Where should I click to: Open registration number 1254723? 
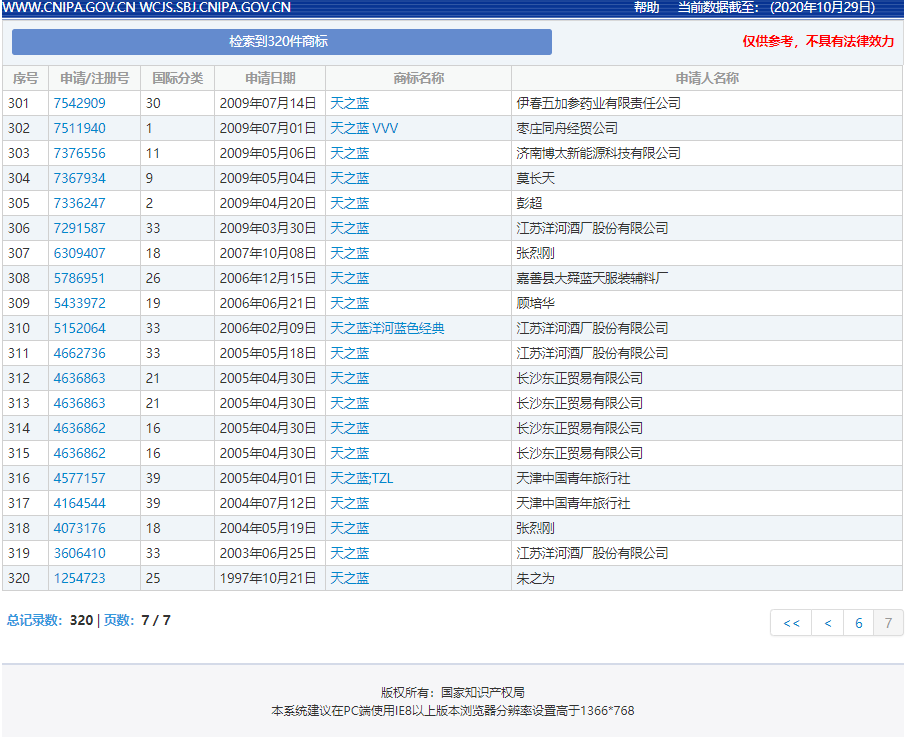[79, 578]
